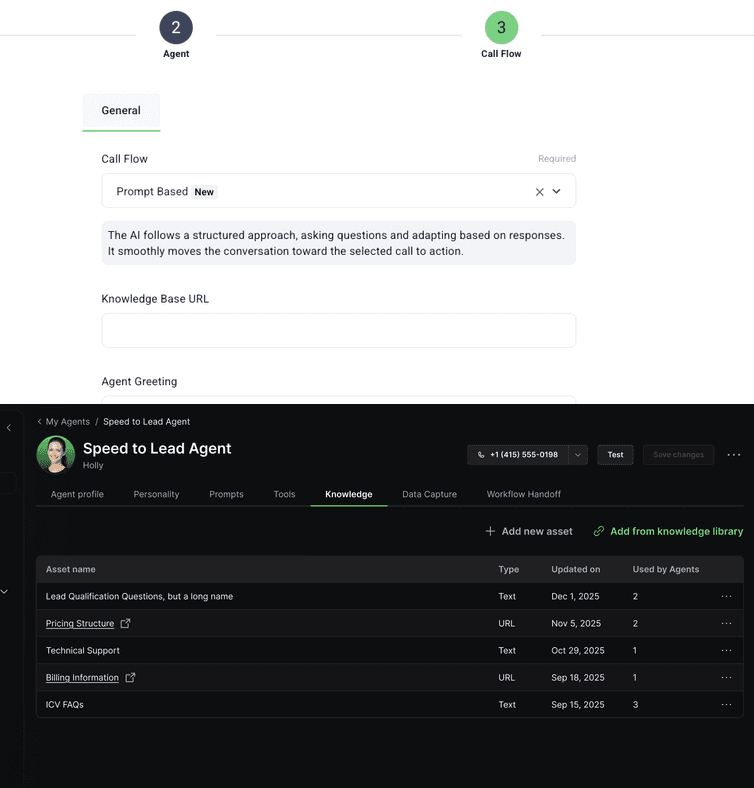Click Holly's agent avatar picture
754x788 pixels.
point(56,454)
